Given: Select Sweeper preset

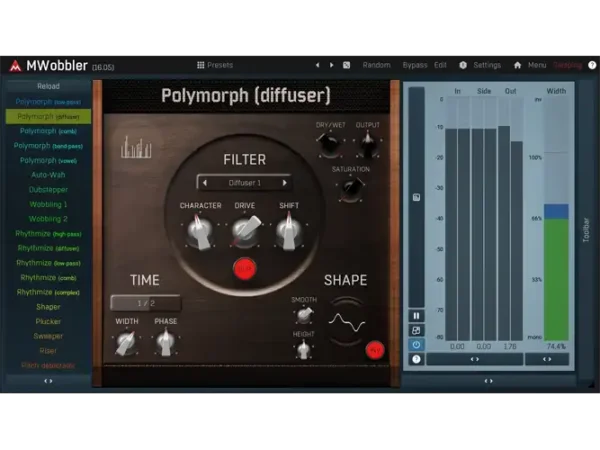Looking at the screenshot, I should 48,336.
